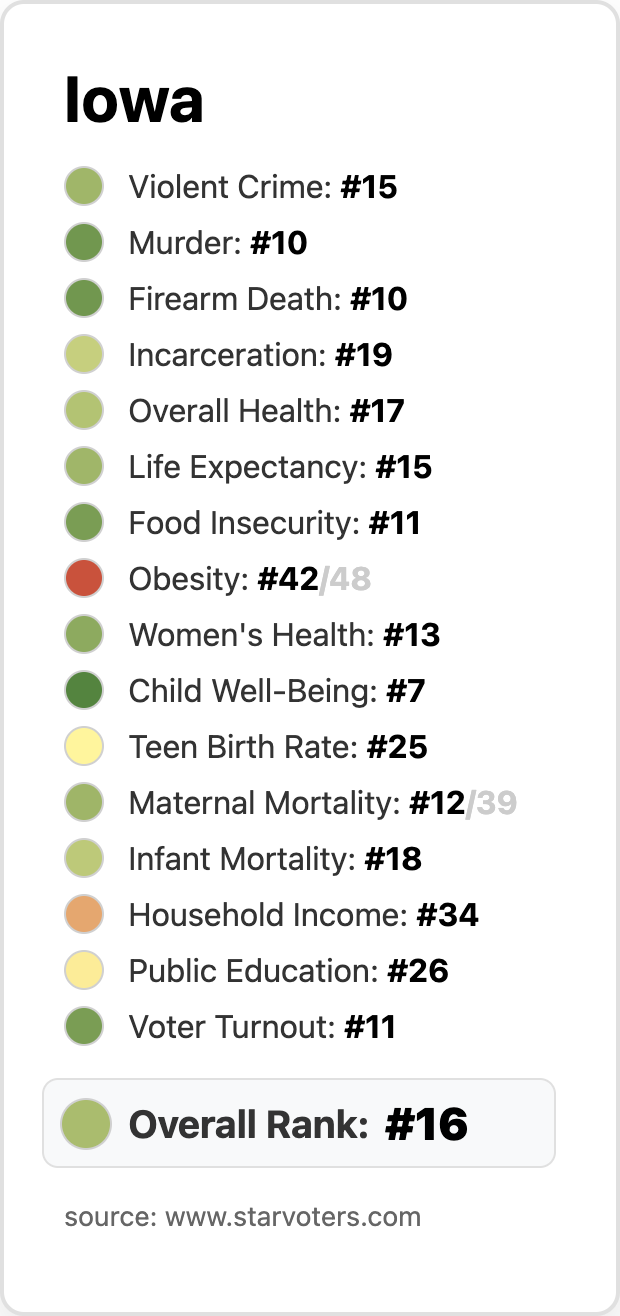
Task: Select the Women's Health #13 row
Action: (284, 635)
